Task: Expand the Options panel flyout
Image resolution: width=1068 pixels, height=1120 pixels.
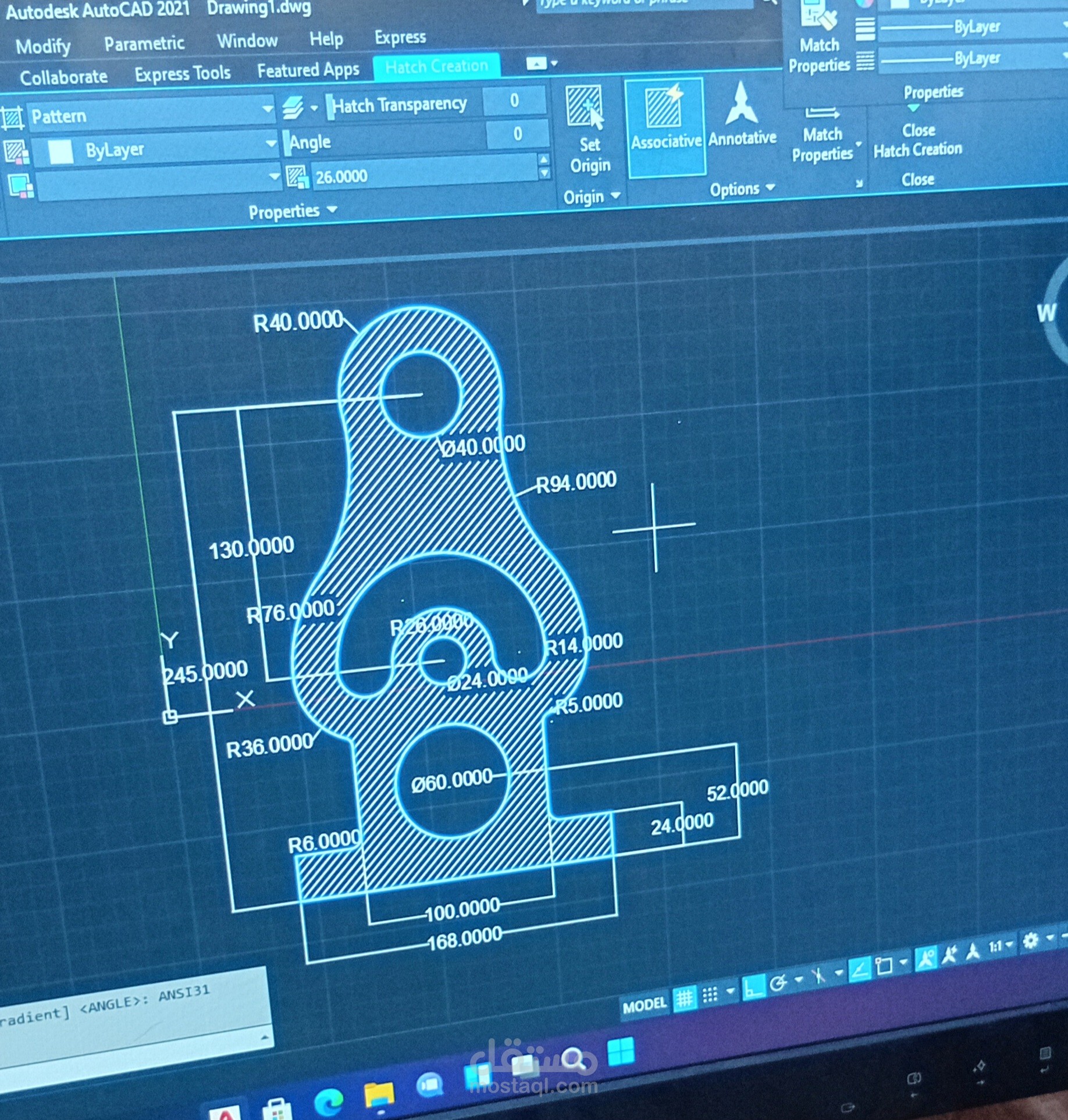Action: (x=742, y=188)
